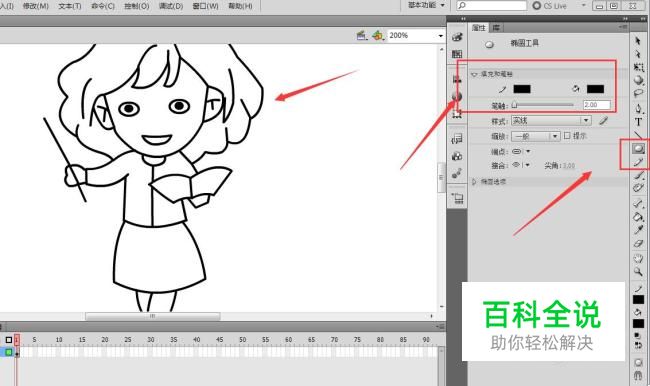Click the Edit Scene clapperboard icon
The image size is (650, 386).
(361, 36)
